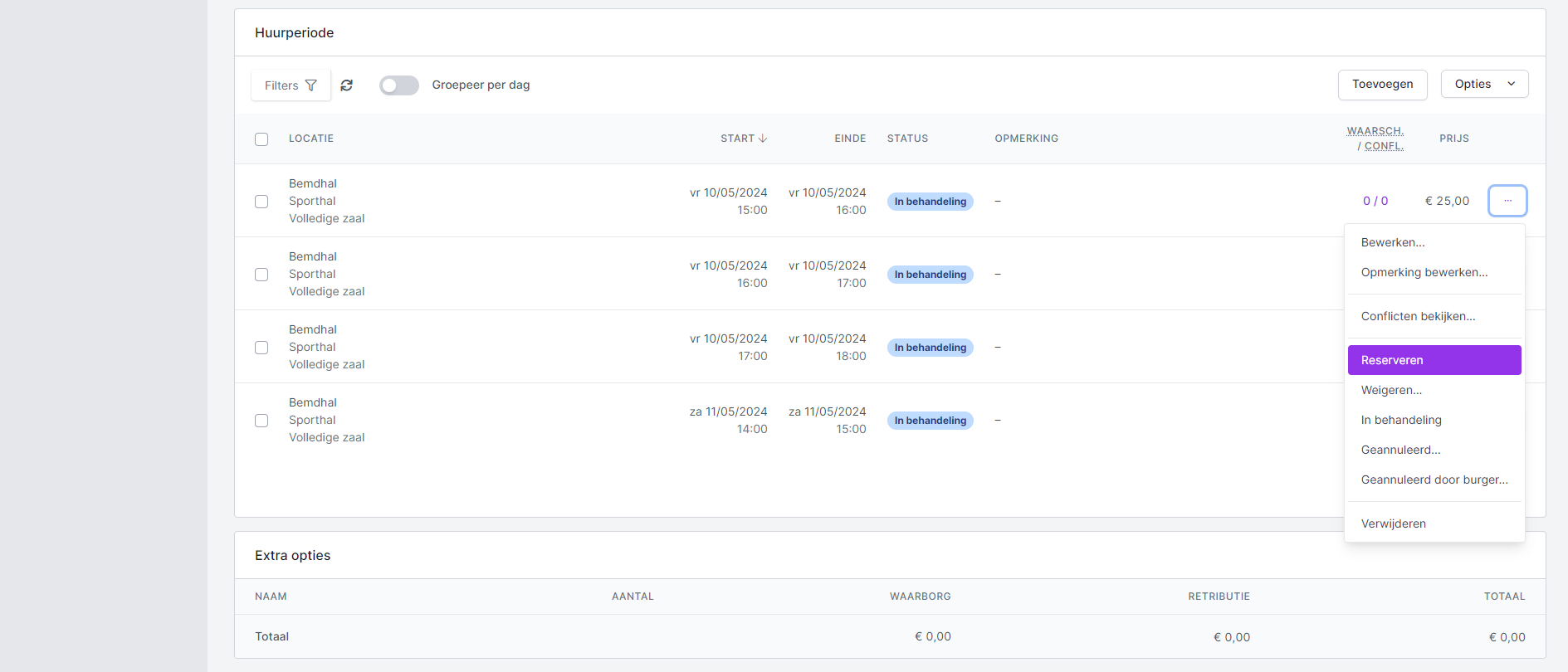Expand the Opties dropdown

click(1484, 85)
